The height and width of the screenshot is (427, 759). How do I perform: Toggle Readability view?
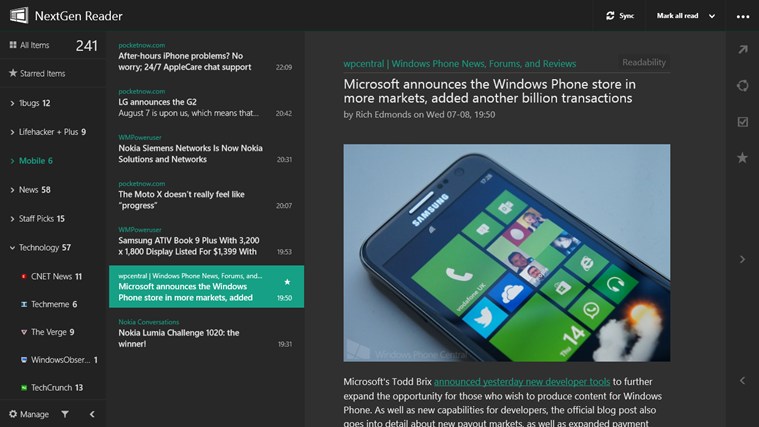pos(644,62)
